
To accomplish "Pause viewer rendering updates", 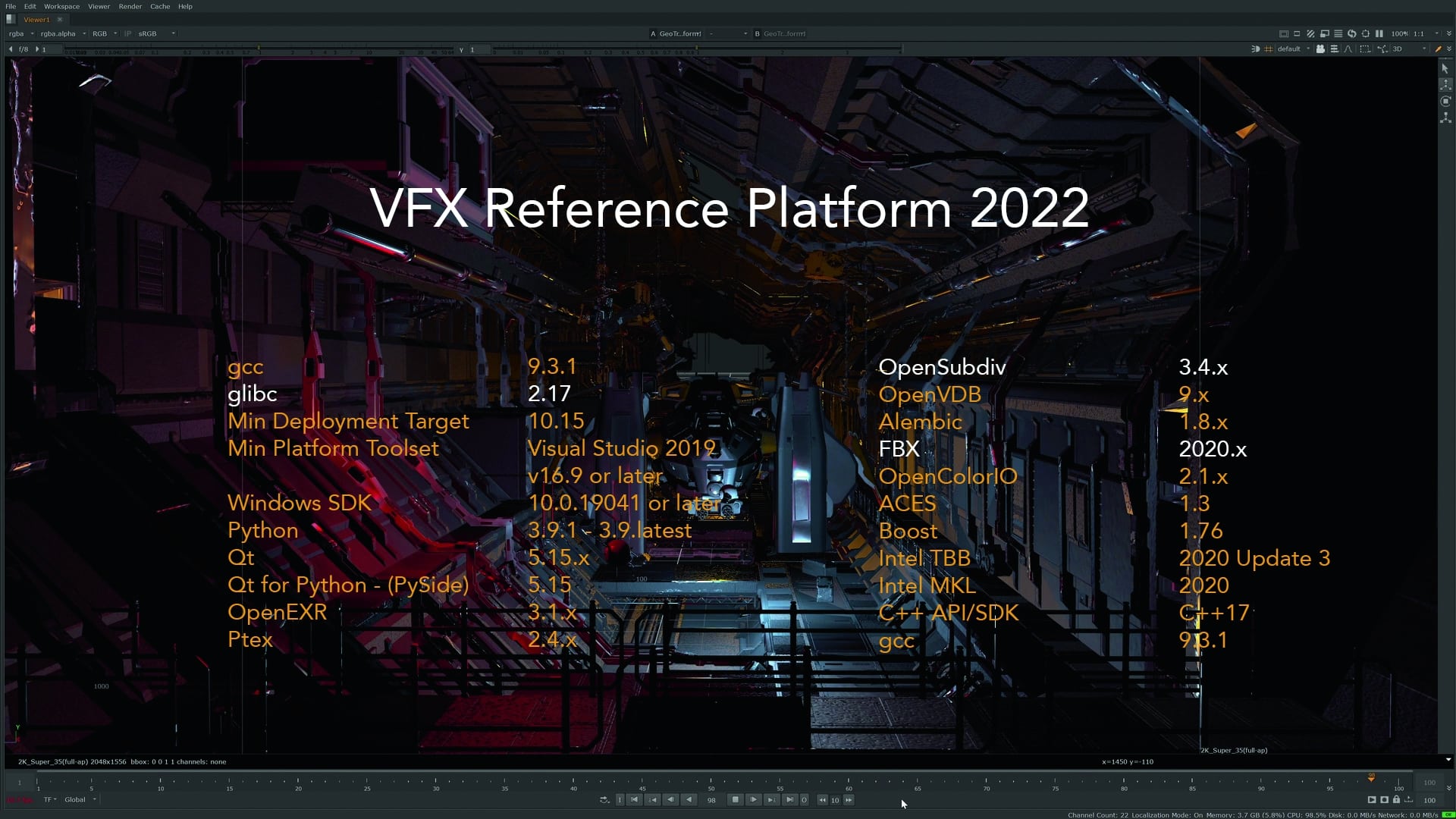I will pyautogui.click(x=1379, y=33).
